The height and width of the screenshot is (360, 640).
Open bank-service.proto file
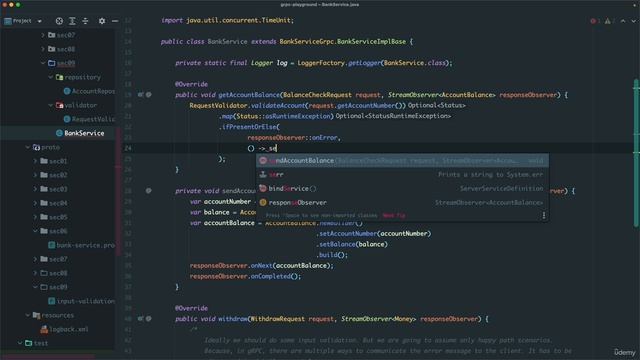pyautogui.click(x=82, y=245)
